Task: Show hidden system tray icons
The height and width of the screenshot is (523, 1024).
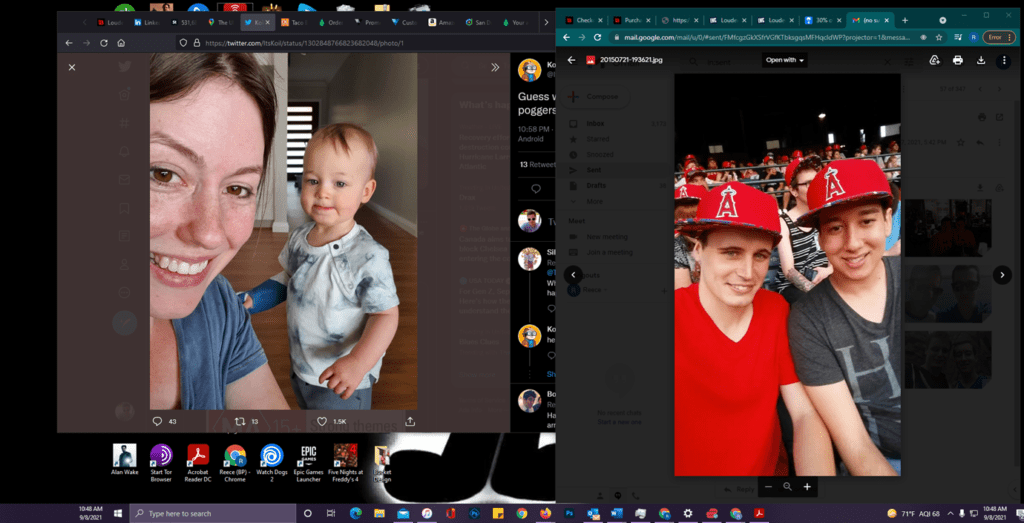Action: (x=951, y=513)
